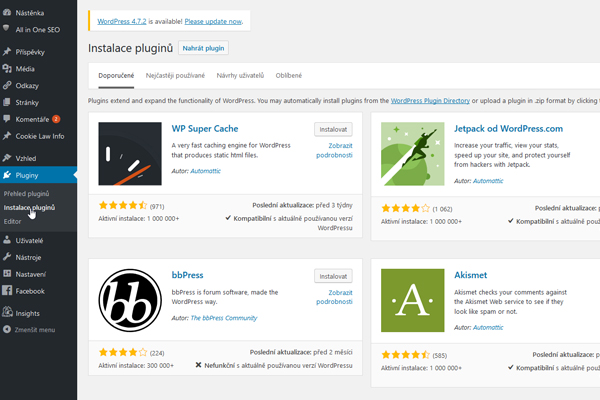
Task: Install the WP Super Cache plugin
Action: (x=333, y=129)
